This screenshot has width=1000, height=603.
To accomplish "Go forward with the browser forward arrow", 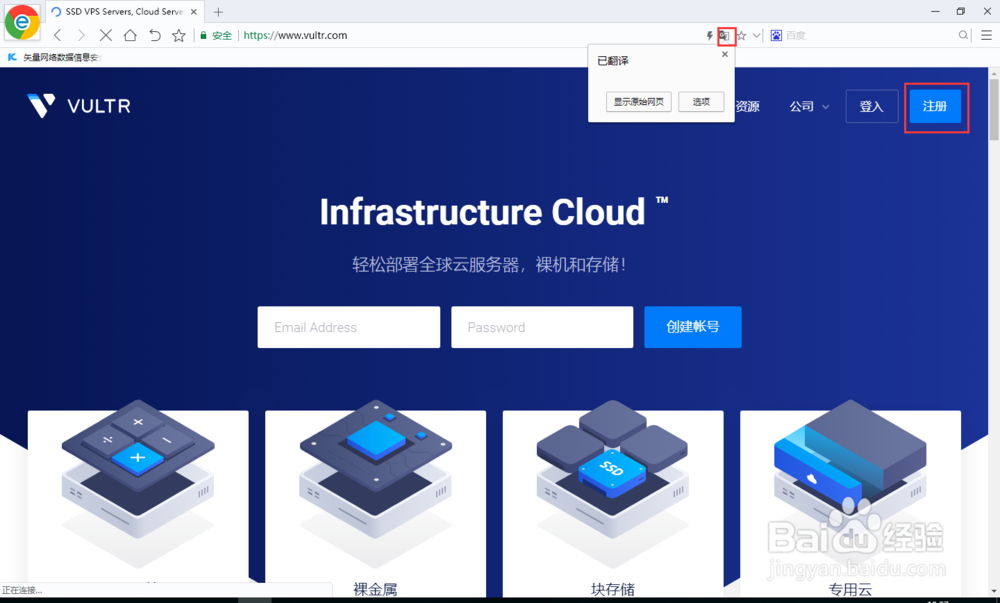I will click(81, 35).
